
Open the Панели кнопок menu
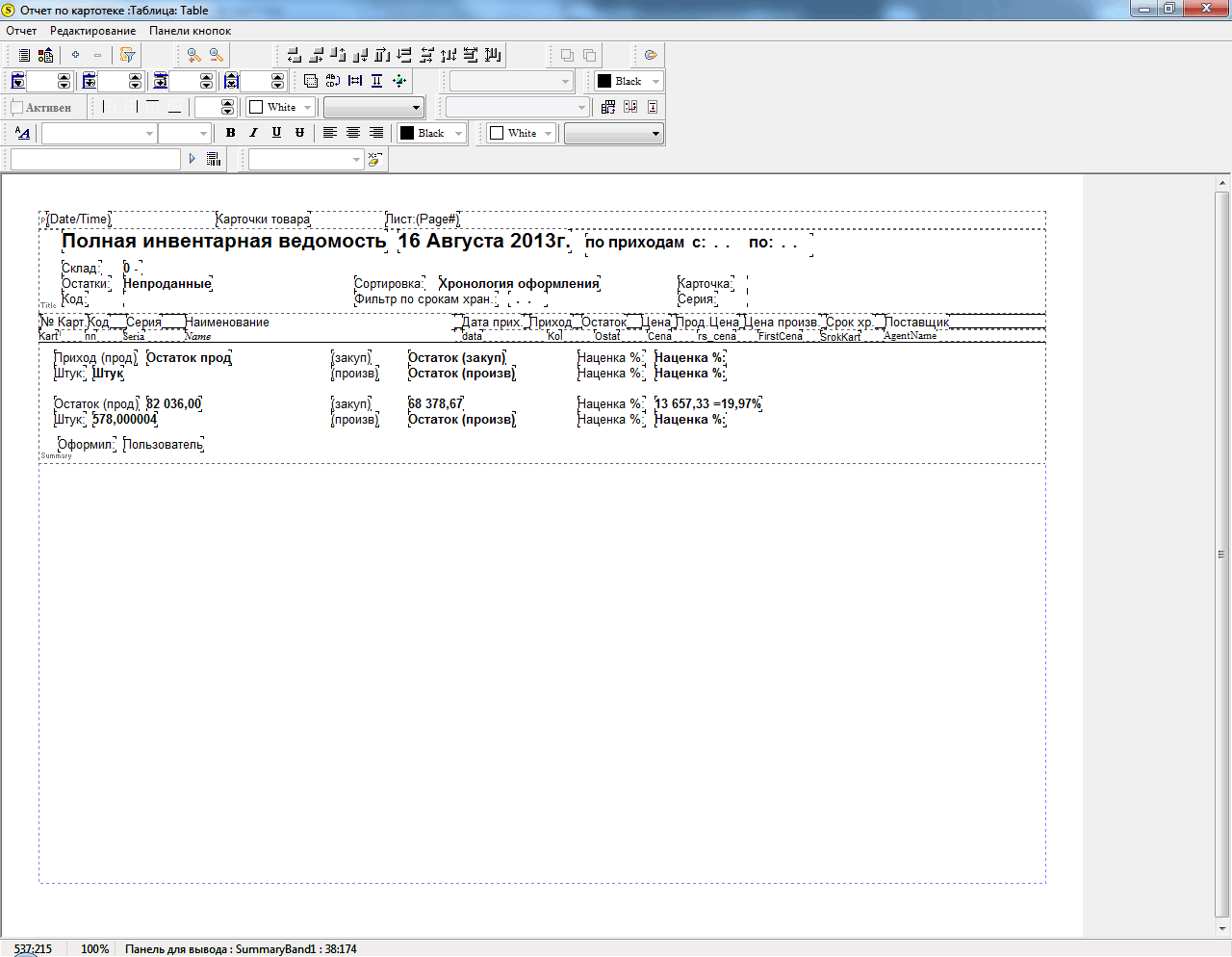tap(190, 31)
